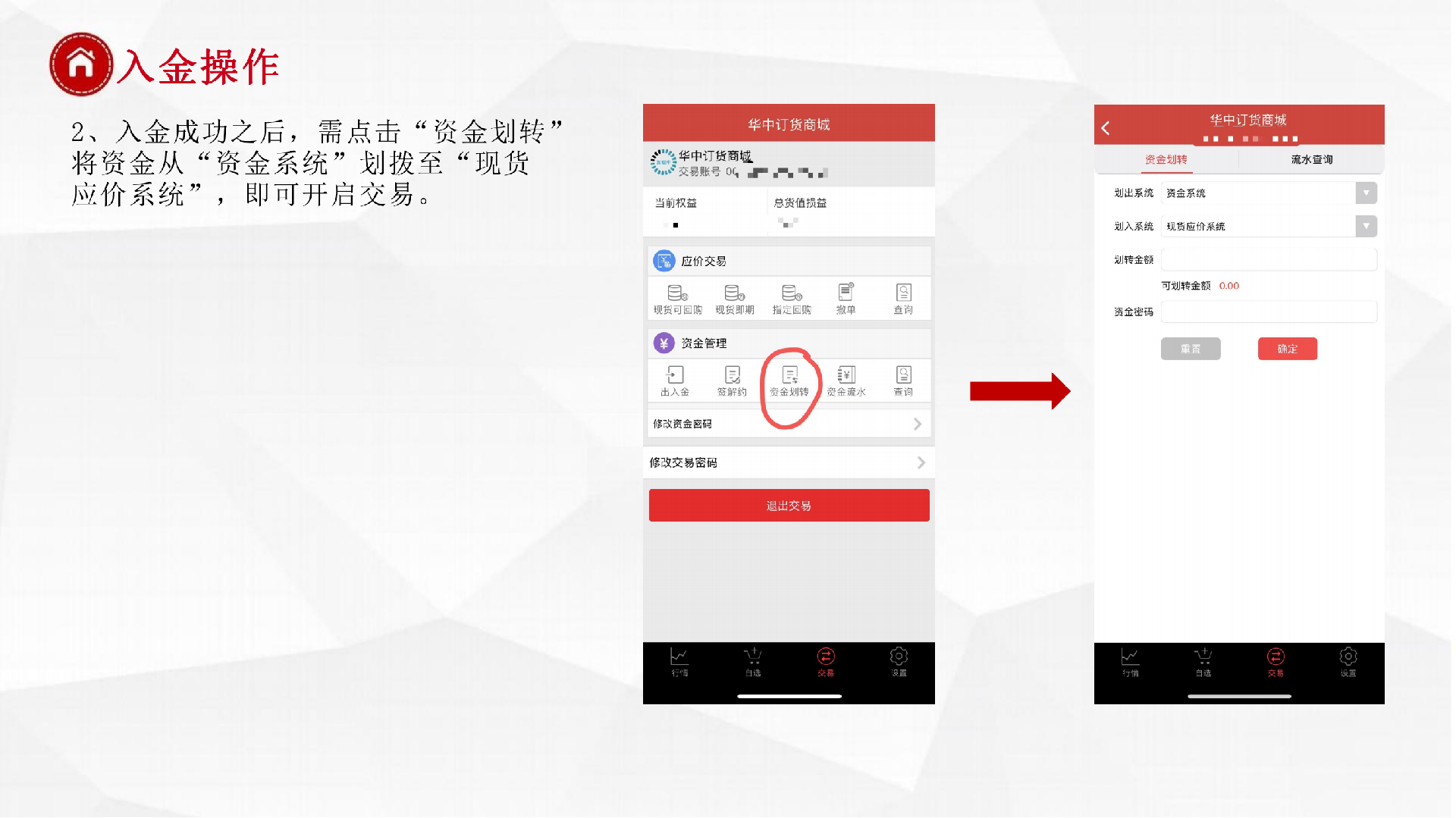Click the 资金系统 value in 划出系统
1456x818 pixels.
tap(1186, 193)
